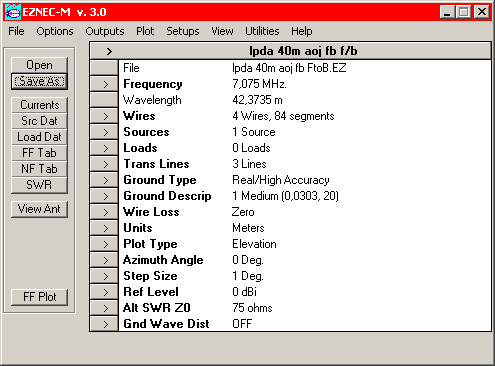The width and height of the screenshot is (495, 366).
Task: Click the Step Size value '1 Deg.'
Action: coord(248,276)
